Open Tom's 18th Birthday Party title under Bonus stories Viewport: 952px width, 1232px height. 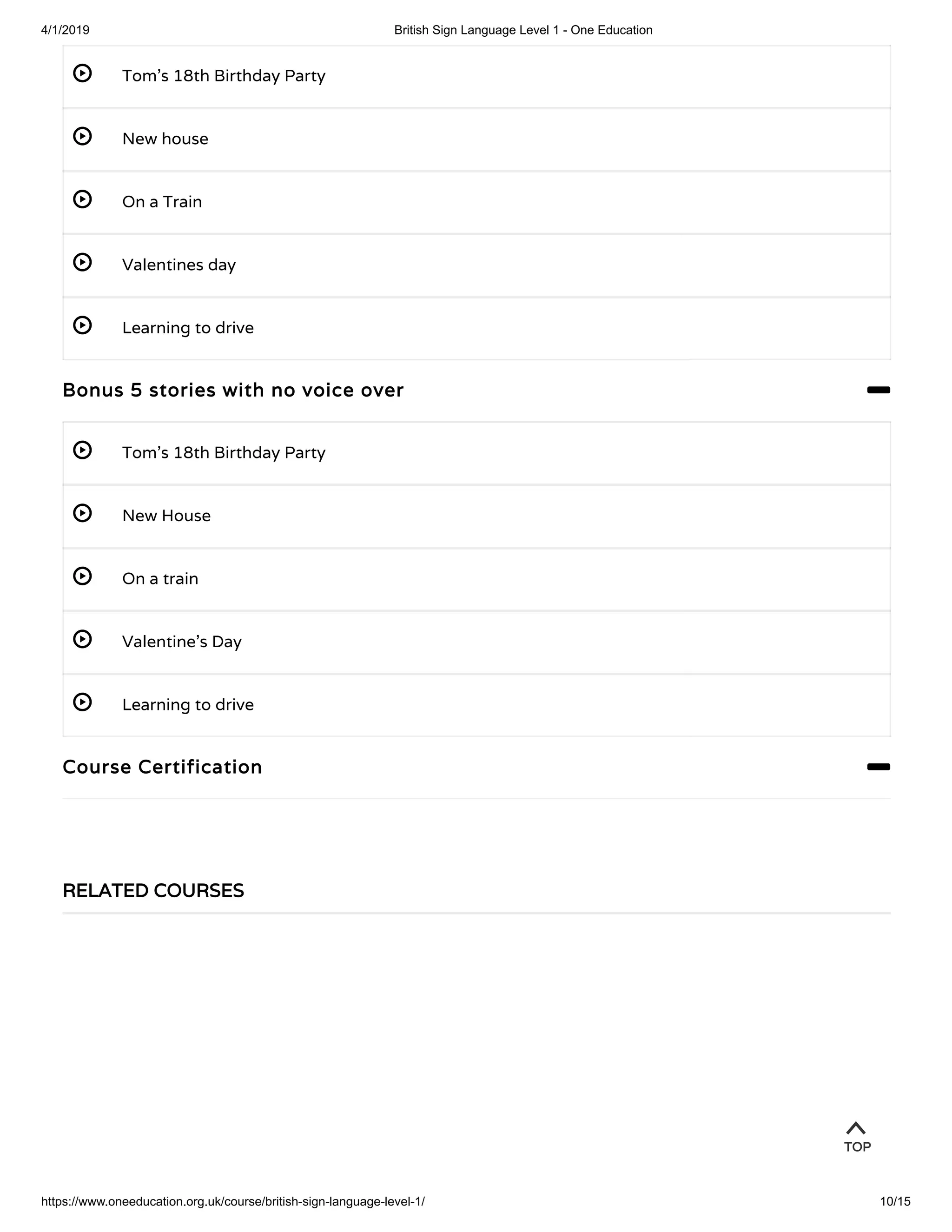223,452
